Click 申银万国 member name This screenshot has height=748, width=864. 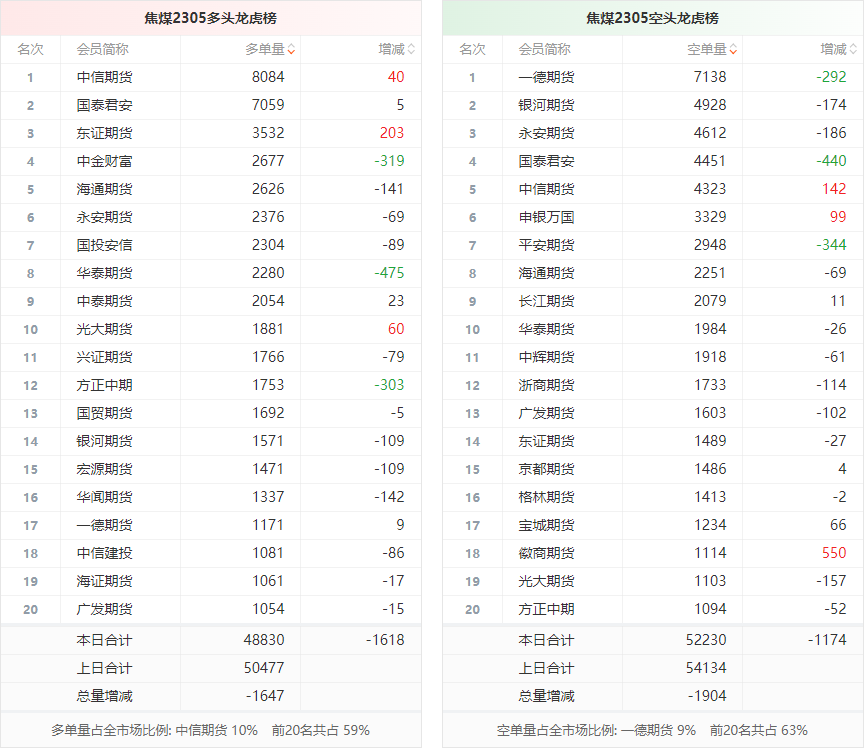click(x=546, y=217)
